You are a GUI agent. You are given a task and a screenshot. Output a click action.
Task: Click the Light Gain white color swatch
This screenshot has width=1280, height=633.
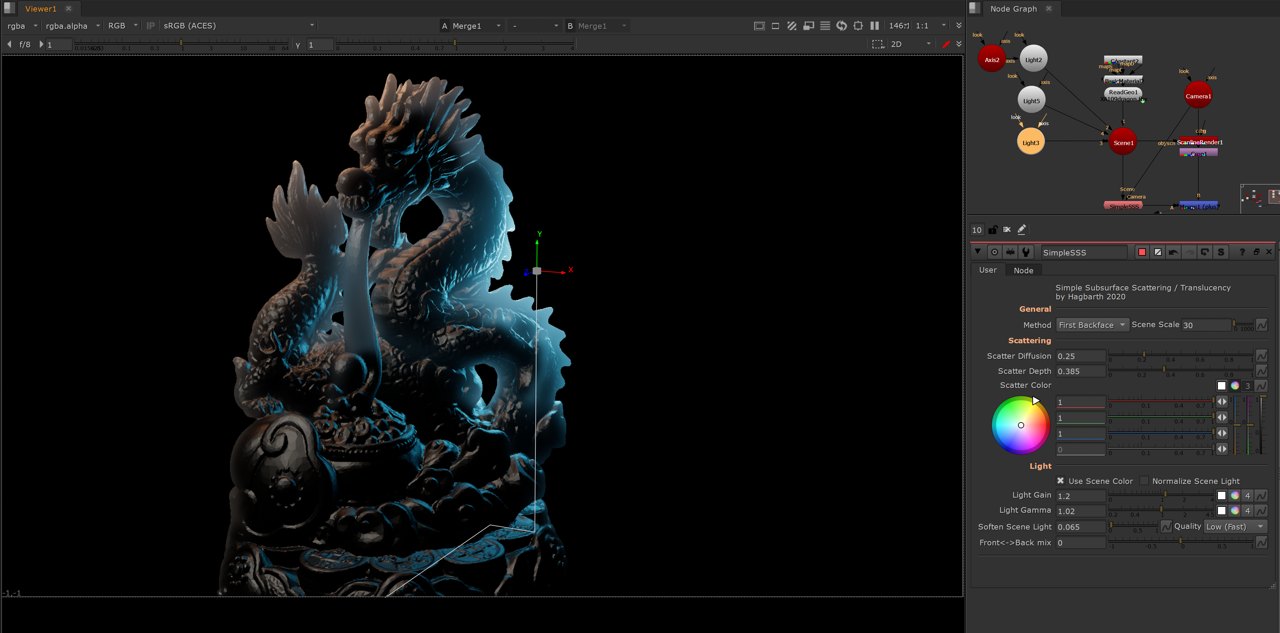1221,495
